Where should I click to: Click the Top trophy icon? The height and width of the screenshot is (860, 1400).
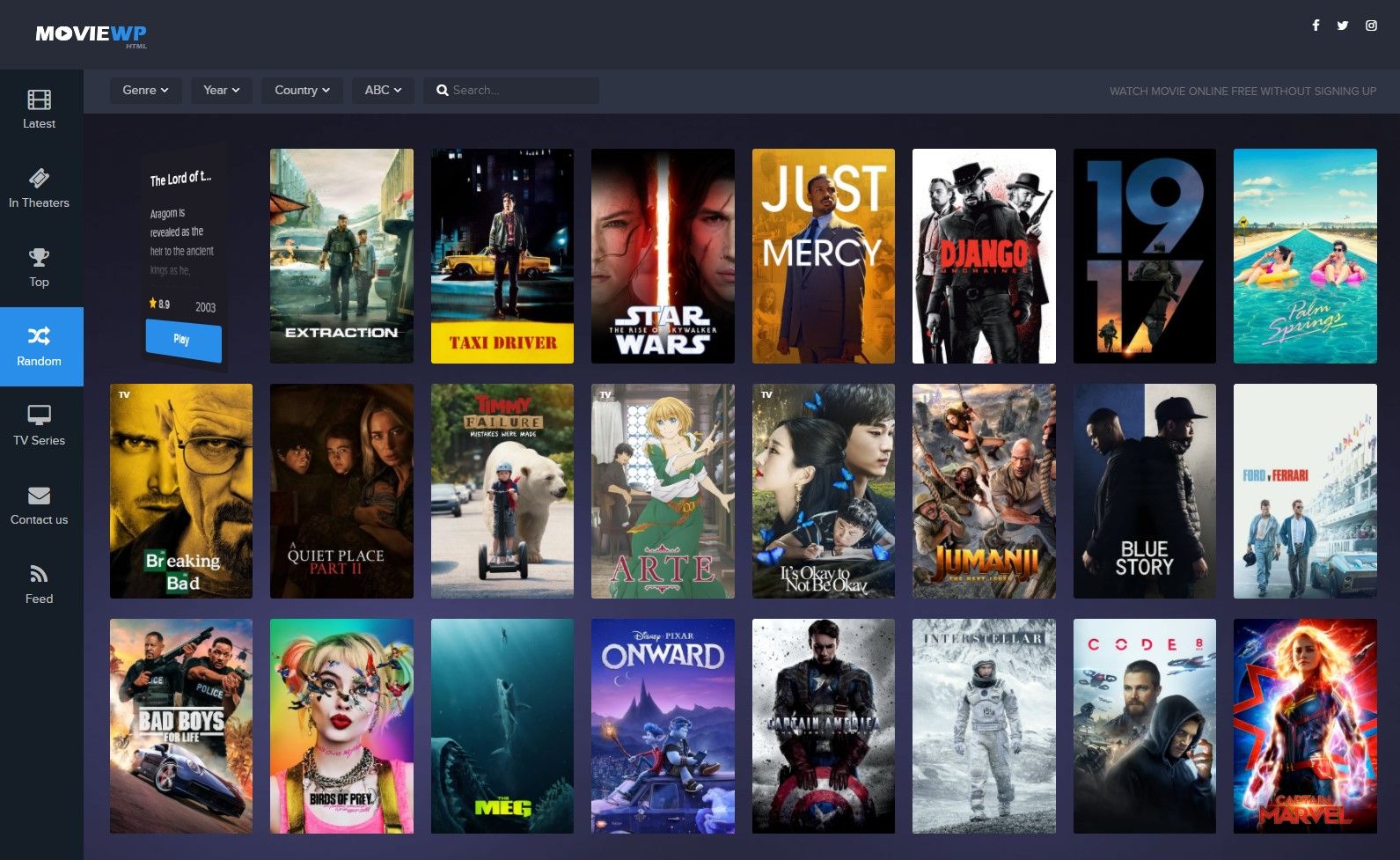pos(39,258)
